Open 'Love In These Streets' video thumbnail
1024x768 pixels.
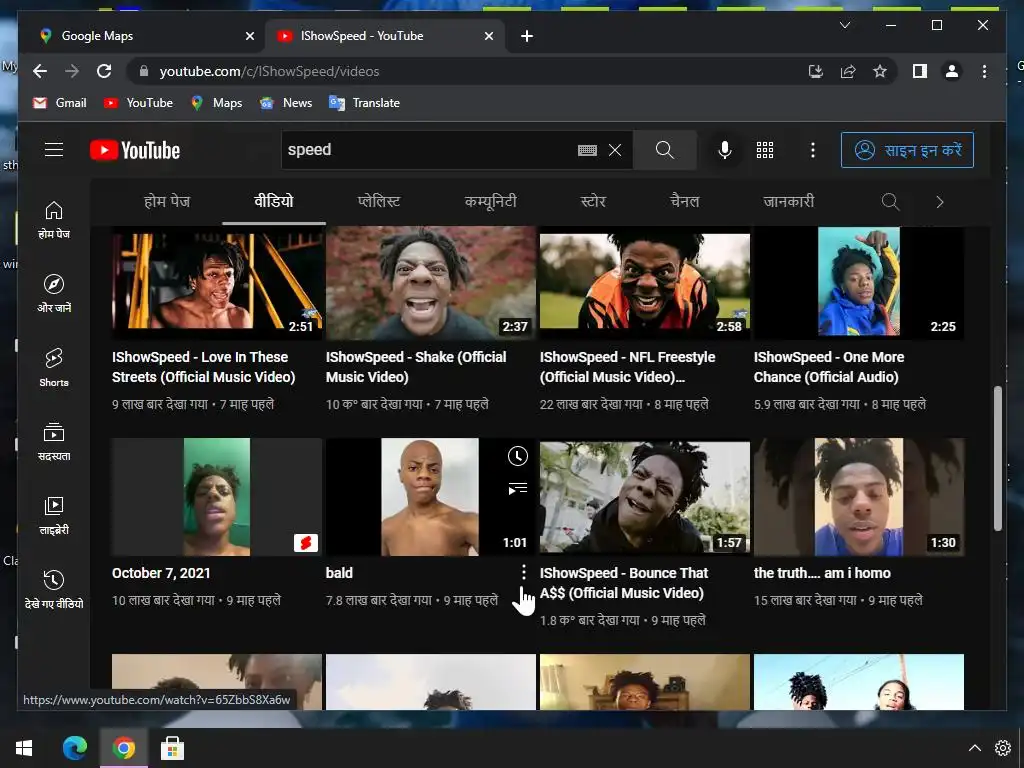click(x=217, y=282)
